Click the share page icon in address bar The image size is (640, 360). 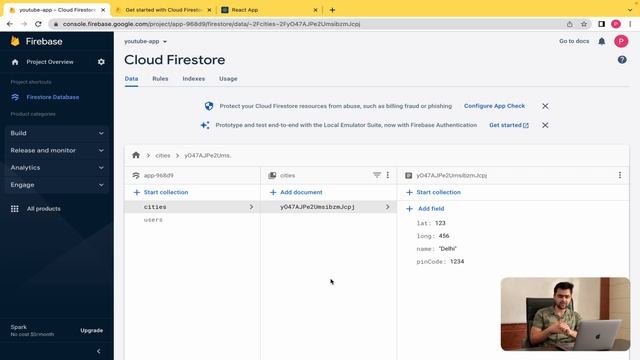pos(569,24)
